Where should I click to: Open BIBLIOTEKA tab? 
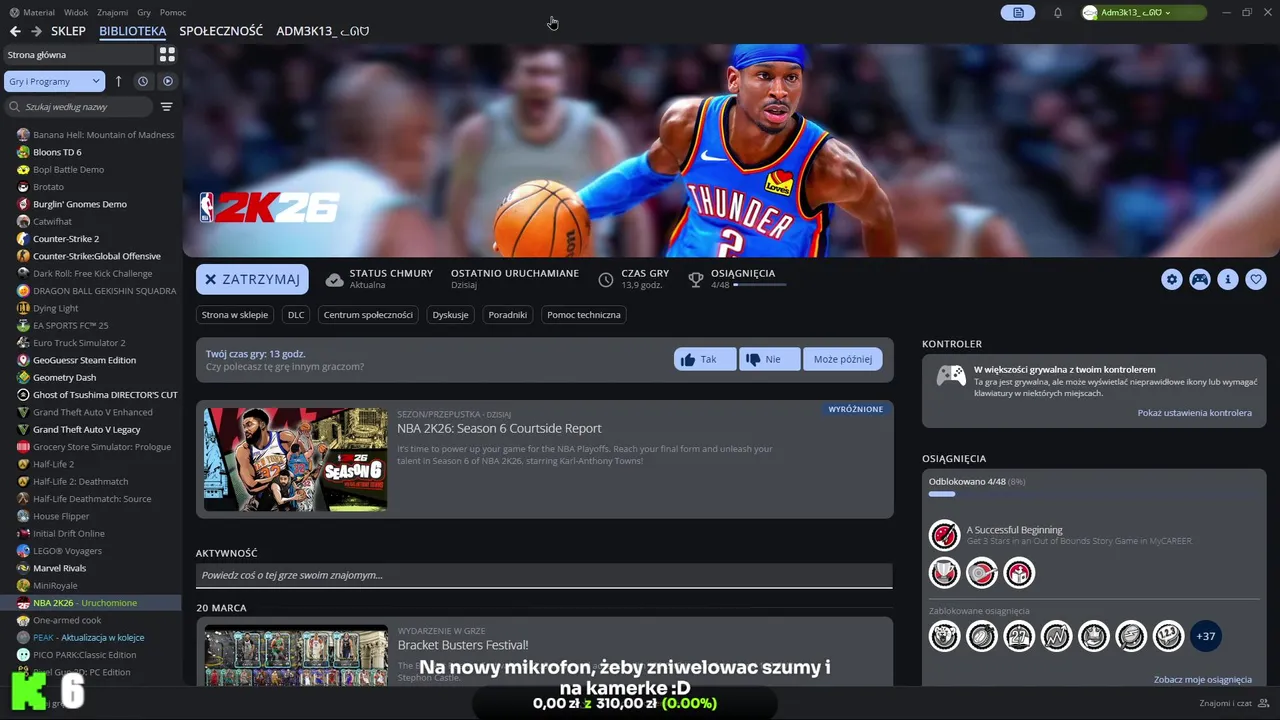[133, 31]
